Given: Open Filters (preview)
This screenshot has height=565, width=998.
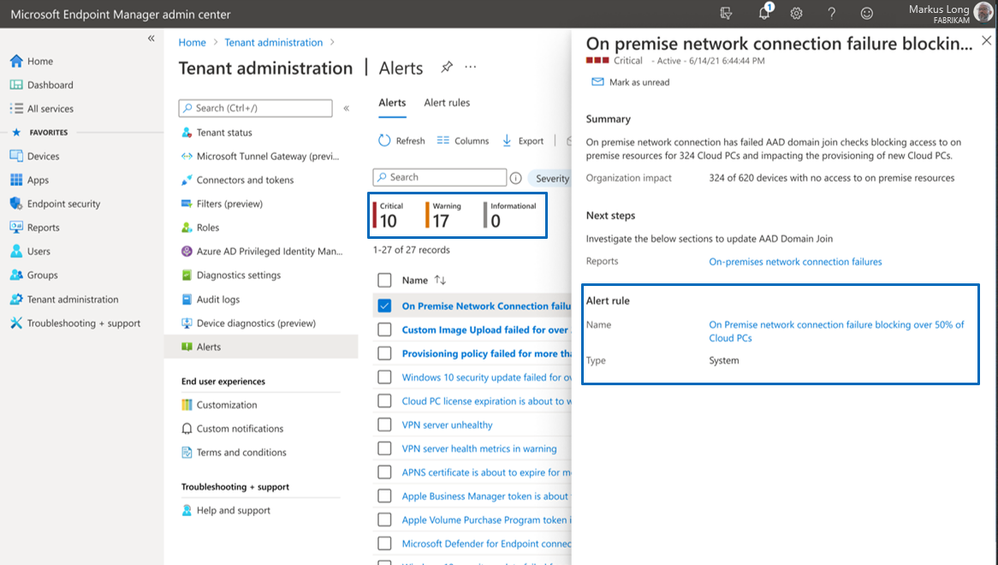Looking at the screenshot, I should click(x=222, y=204).
